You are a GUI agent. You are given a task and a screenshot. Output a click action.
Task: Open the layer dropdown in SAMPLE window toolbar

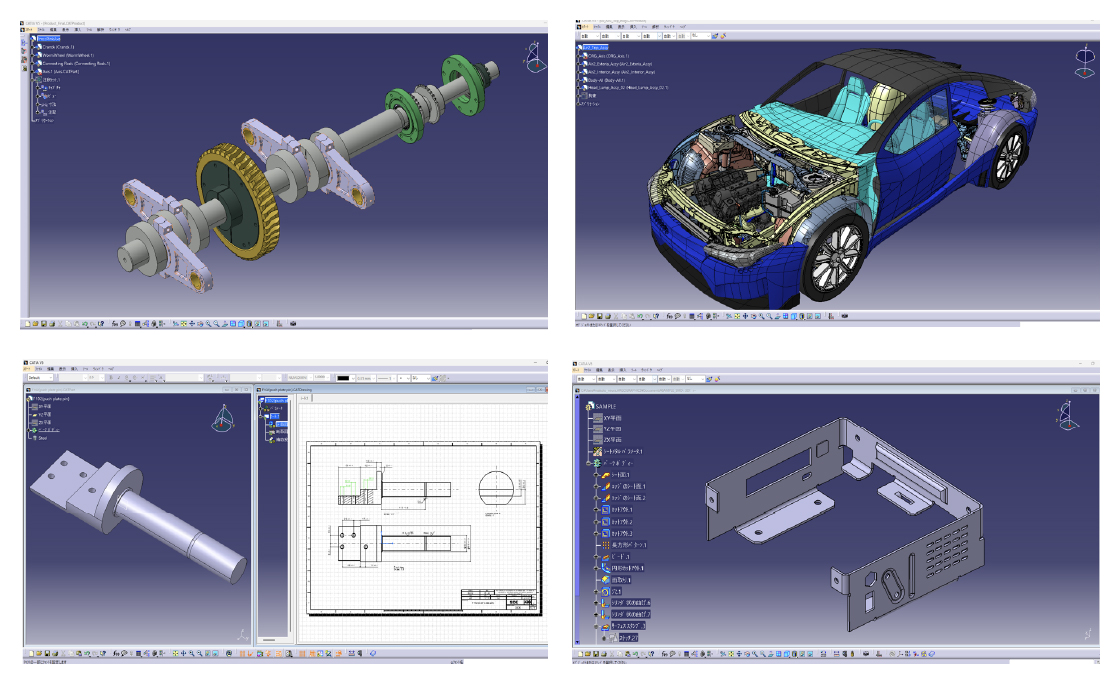point(695,379)
